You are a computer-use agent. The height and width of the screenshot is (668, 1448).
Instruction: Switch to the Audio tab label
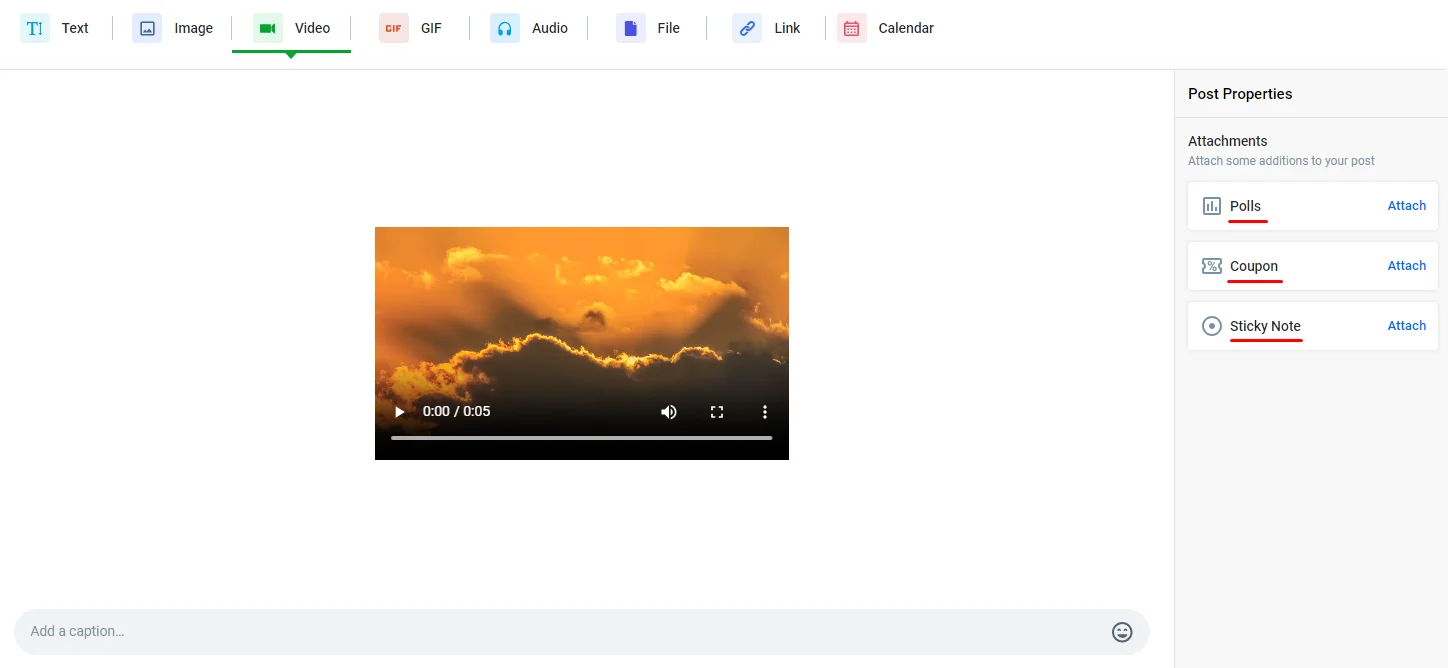[550, 28]
